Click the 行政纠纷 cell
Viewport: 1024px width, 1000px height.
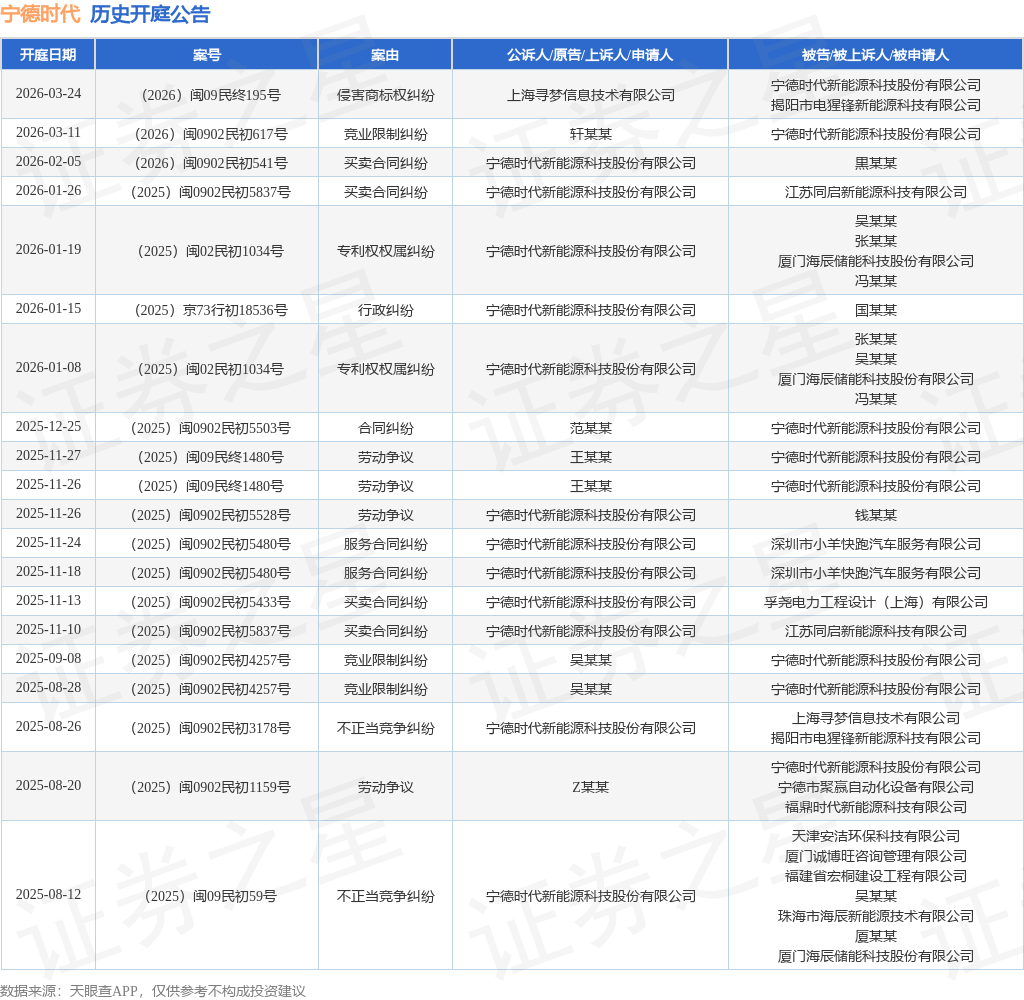(x=385, y=310)
